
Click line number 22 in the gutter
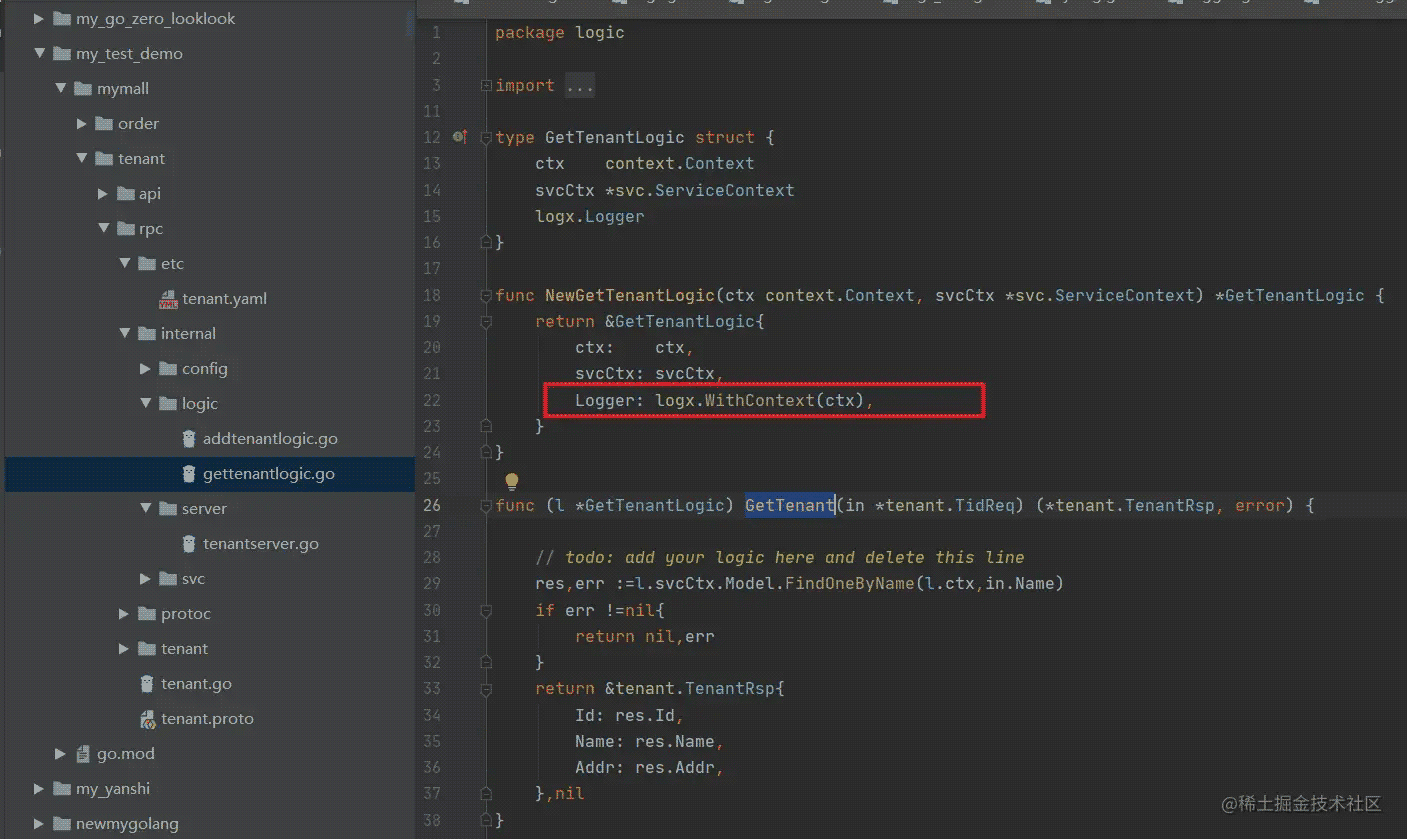coord(432,400)
